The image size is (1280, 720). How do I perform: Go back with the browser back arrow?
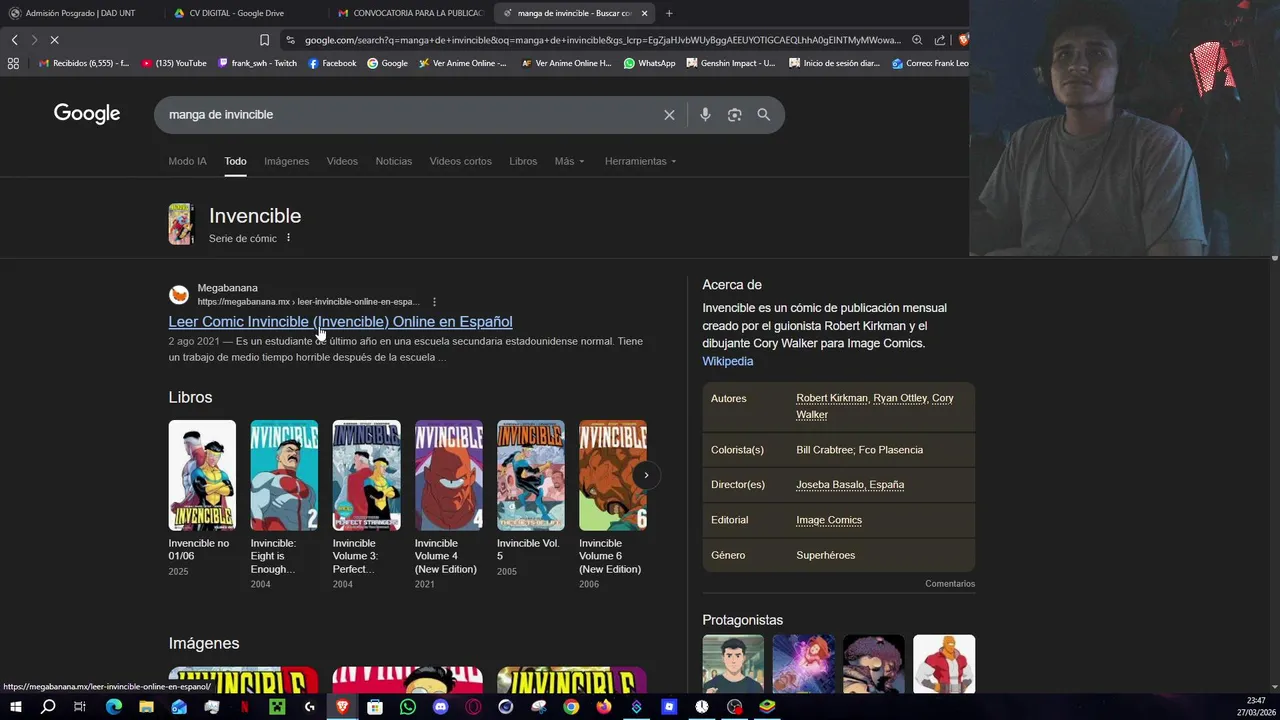(14, 40)
